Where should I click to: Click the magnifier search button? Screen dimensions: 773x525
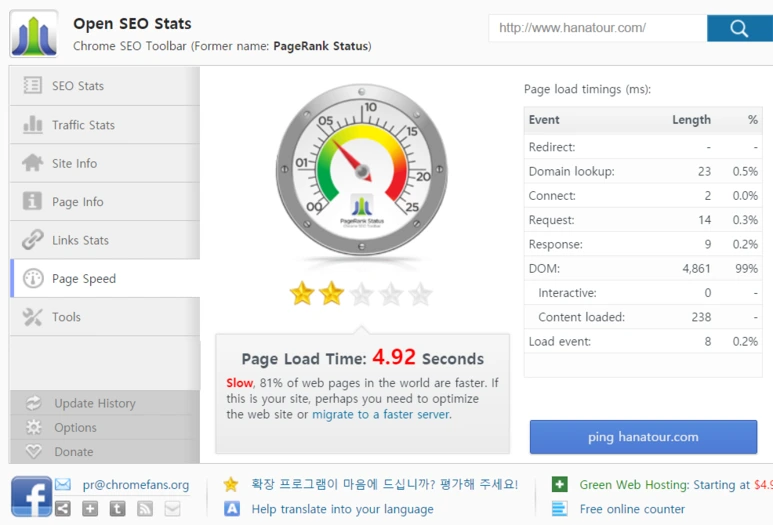739,28
